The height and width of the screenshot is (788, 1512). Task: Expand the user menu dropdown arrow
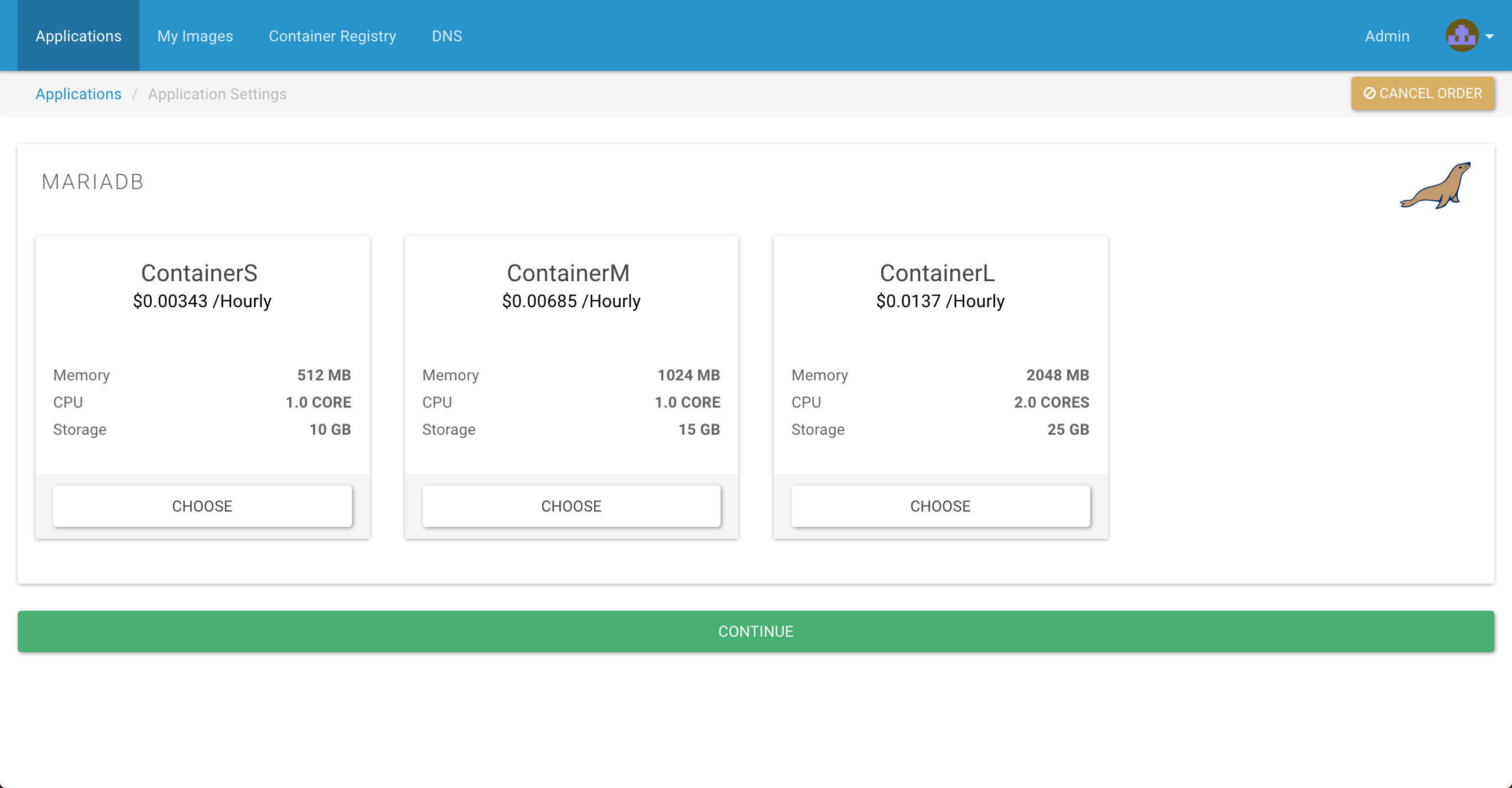pos(1490,37)
